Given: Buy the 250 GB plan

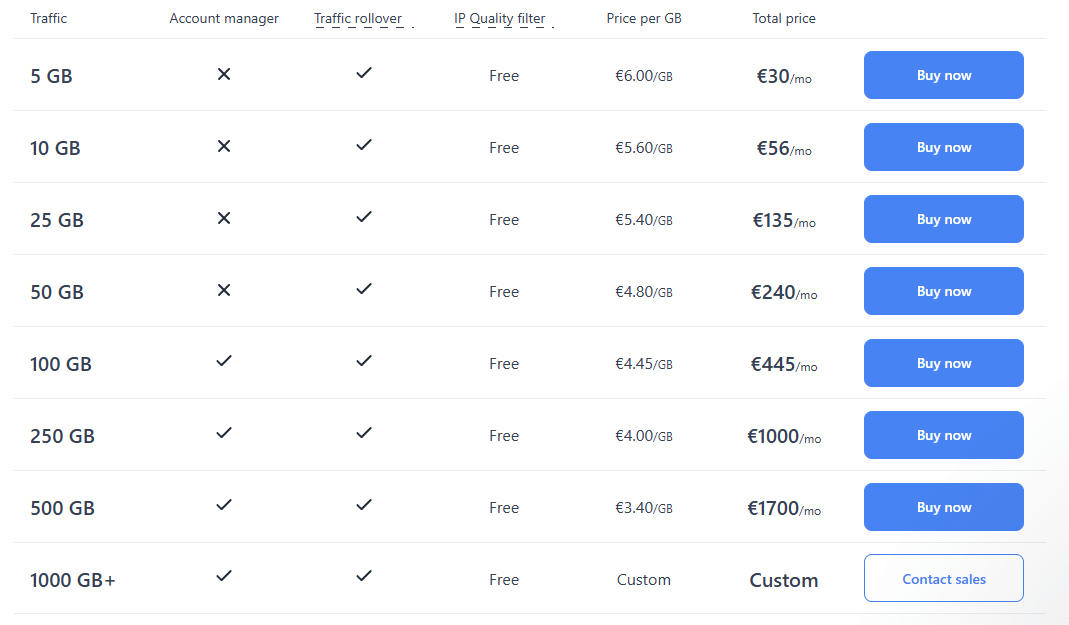Looking at the screenshot, I should pyautogui.click(x=943, y=435).
